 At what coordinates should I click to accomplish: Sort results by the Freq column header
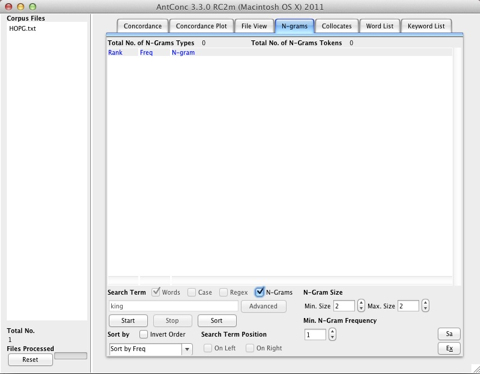146,52
